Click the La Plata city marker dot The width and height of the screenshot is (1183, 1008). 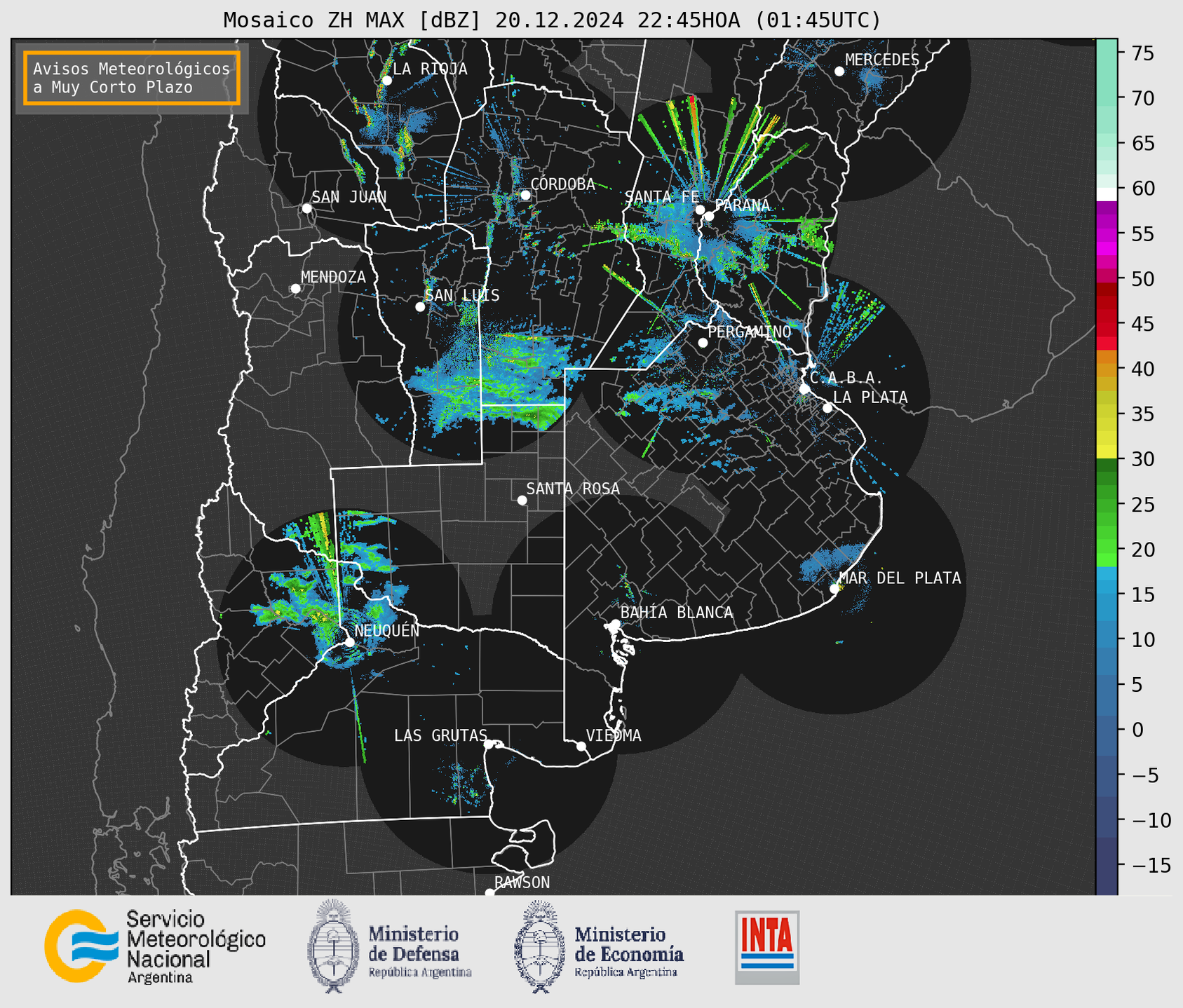click(827, 408)
